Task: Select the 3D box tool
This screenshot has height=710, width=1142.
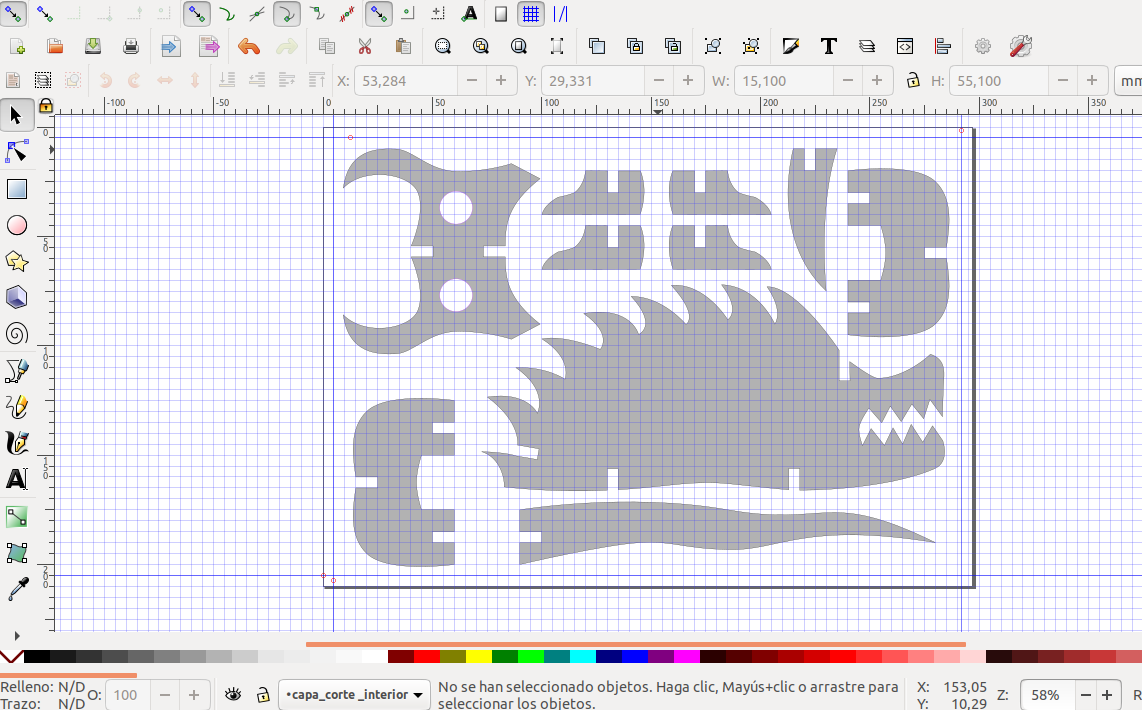Action: 16,297
